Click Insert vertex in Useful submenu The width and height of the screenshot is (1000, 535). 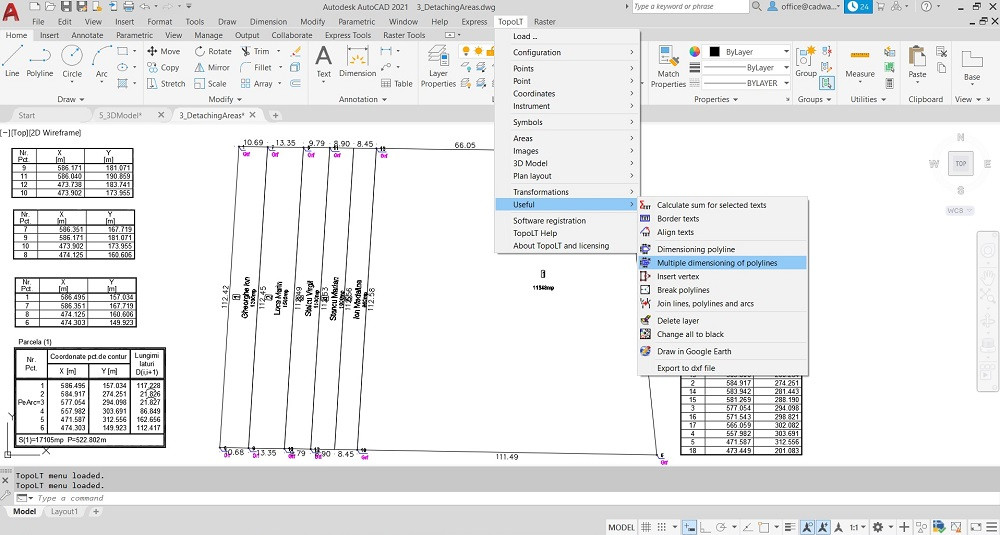click(x=678, y=277)
